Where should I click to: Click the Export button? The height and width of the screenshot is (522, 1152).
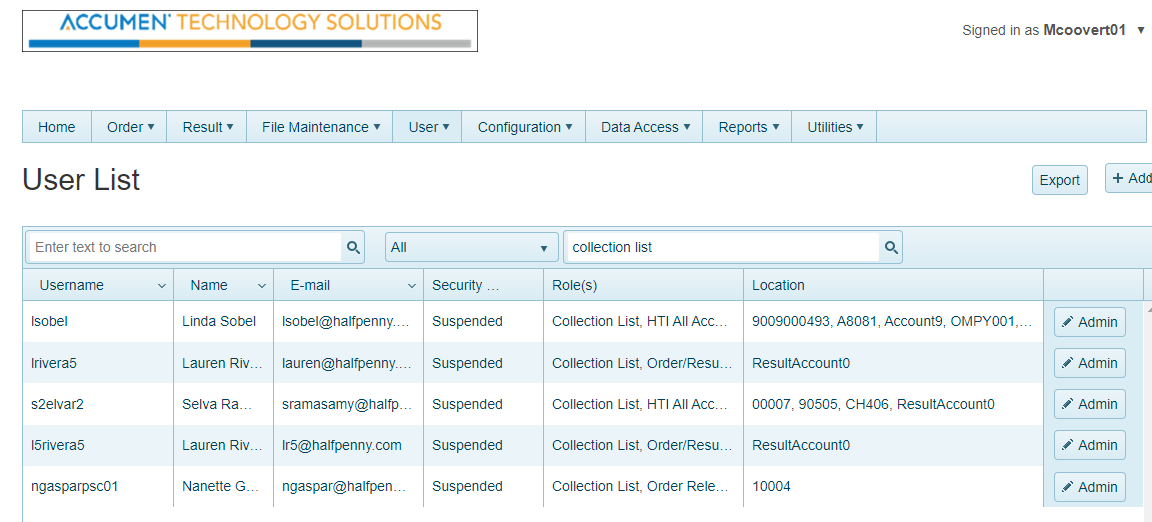click(1059, 180)
